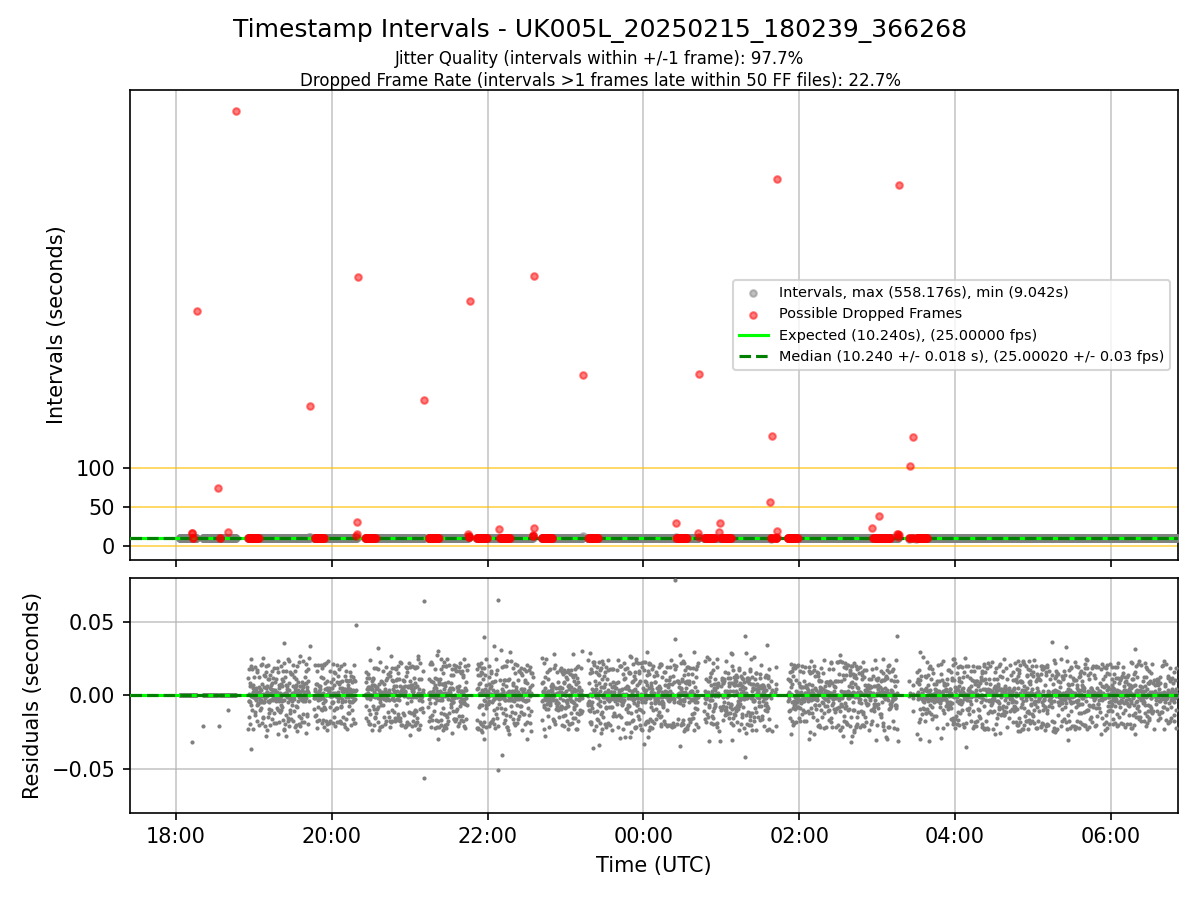The image size is (1200, 900).
Task: Click the plot title 'Timestamp Intervals - UK005L_20250215_180239_366268'
Action: point(600,29)
